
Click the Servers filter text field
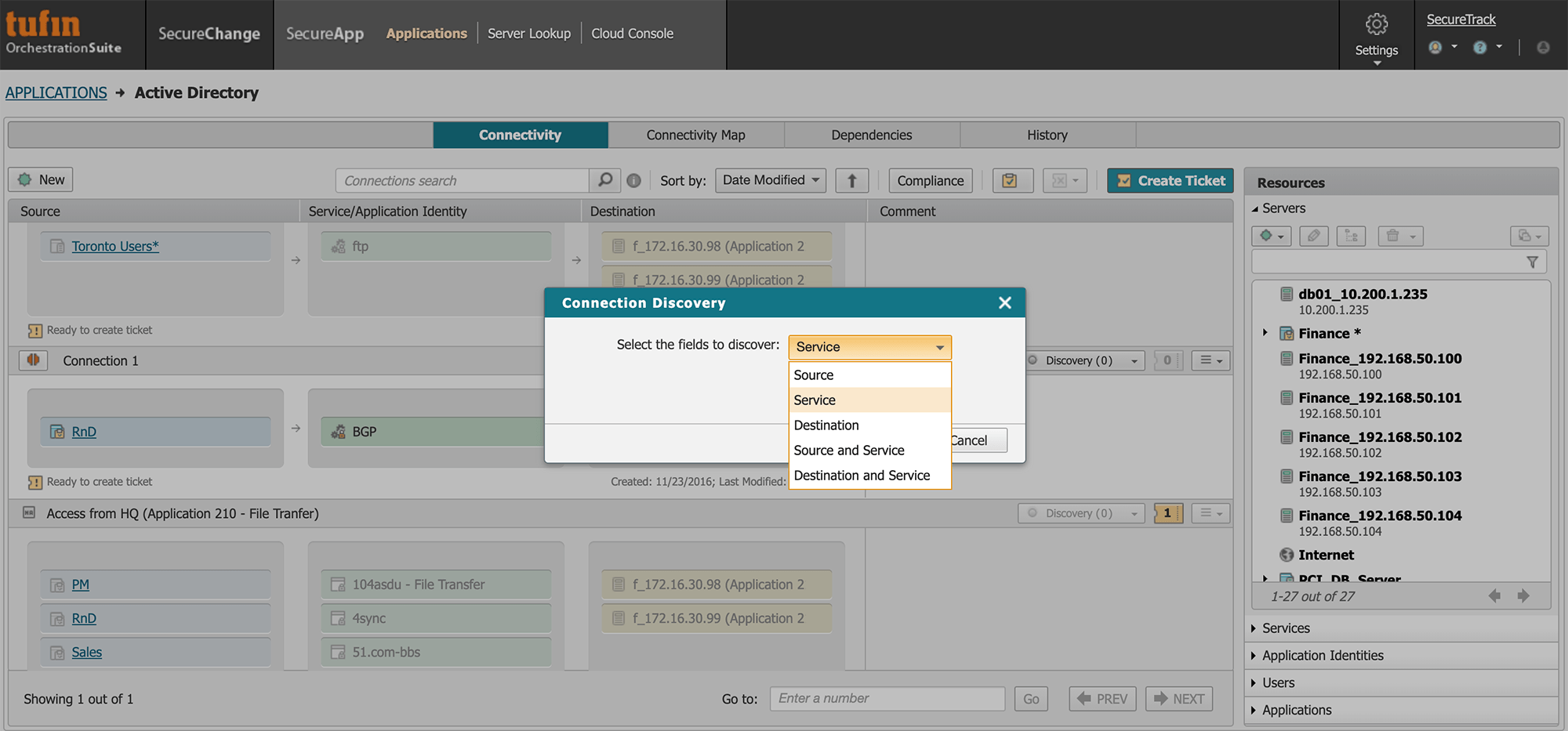point(1388,262)
